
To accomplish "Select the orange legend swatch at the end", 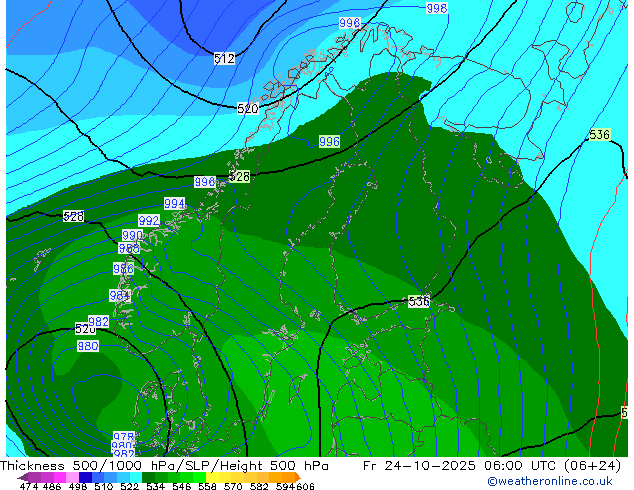I will tap(298, 477).
